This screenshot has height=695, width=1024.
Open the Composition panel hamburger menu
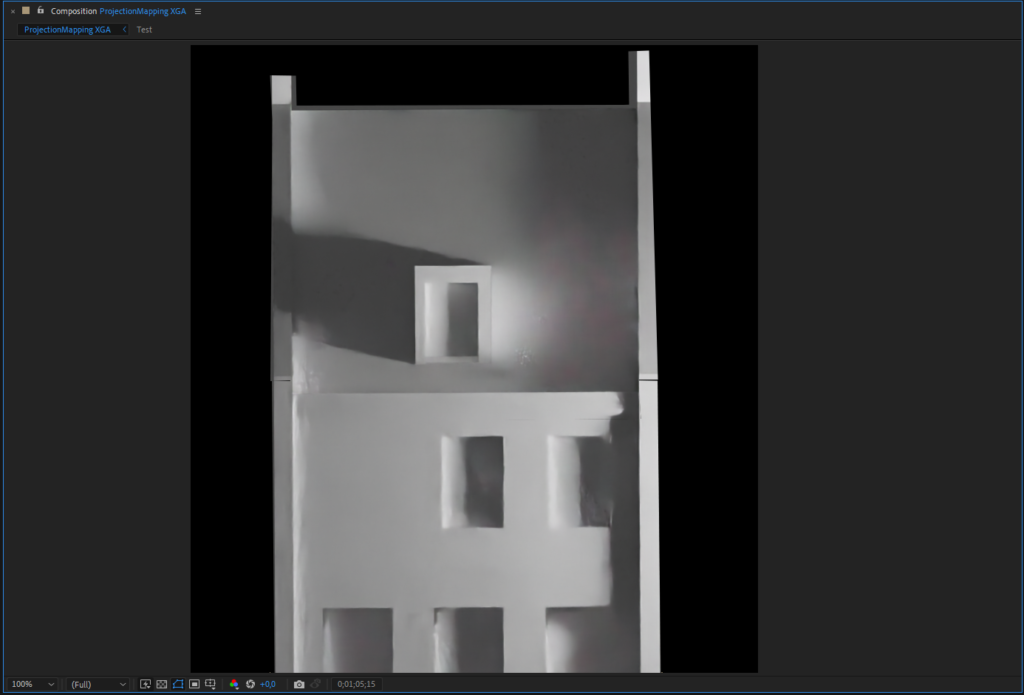pyautogui.click(x=198, y=11)
